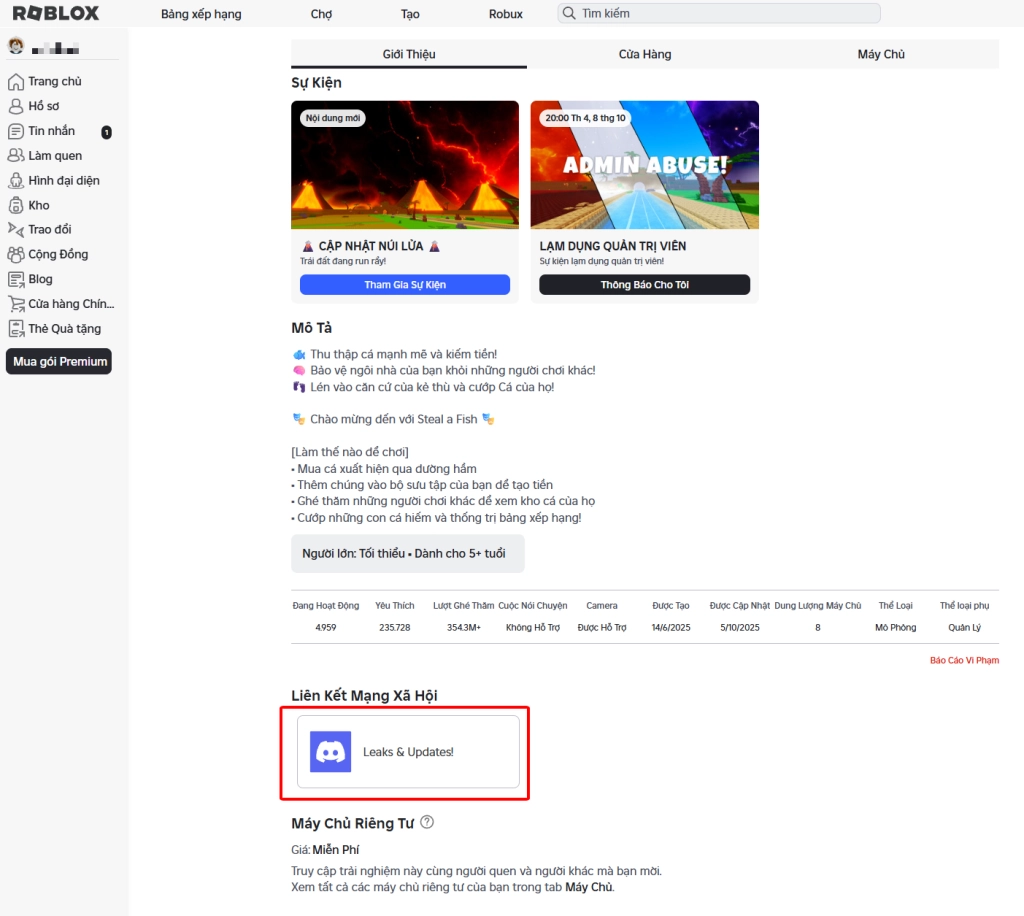Click the Mua gói Premium button
The width and height of the screenshot is (1024, 916).
coord(59,362)
